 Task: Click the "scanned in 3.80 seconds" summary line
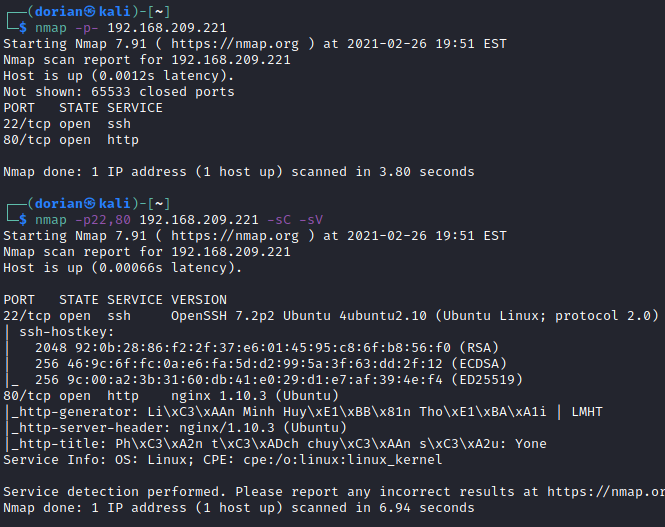click(x=238, y=172)
